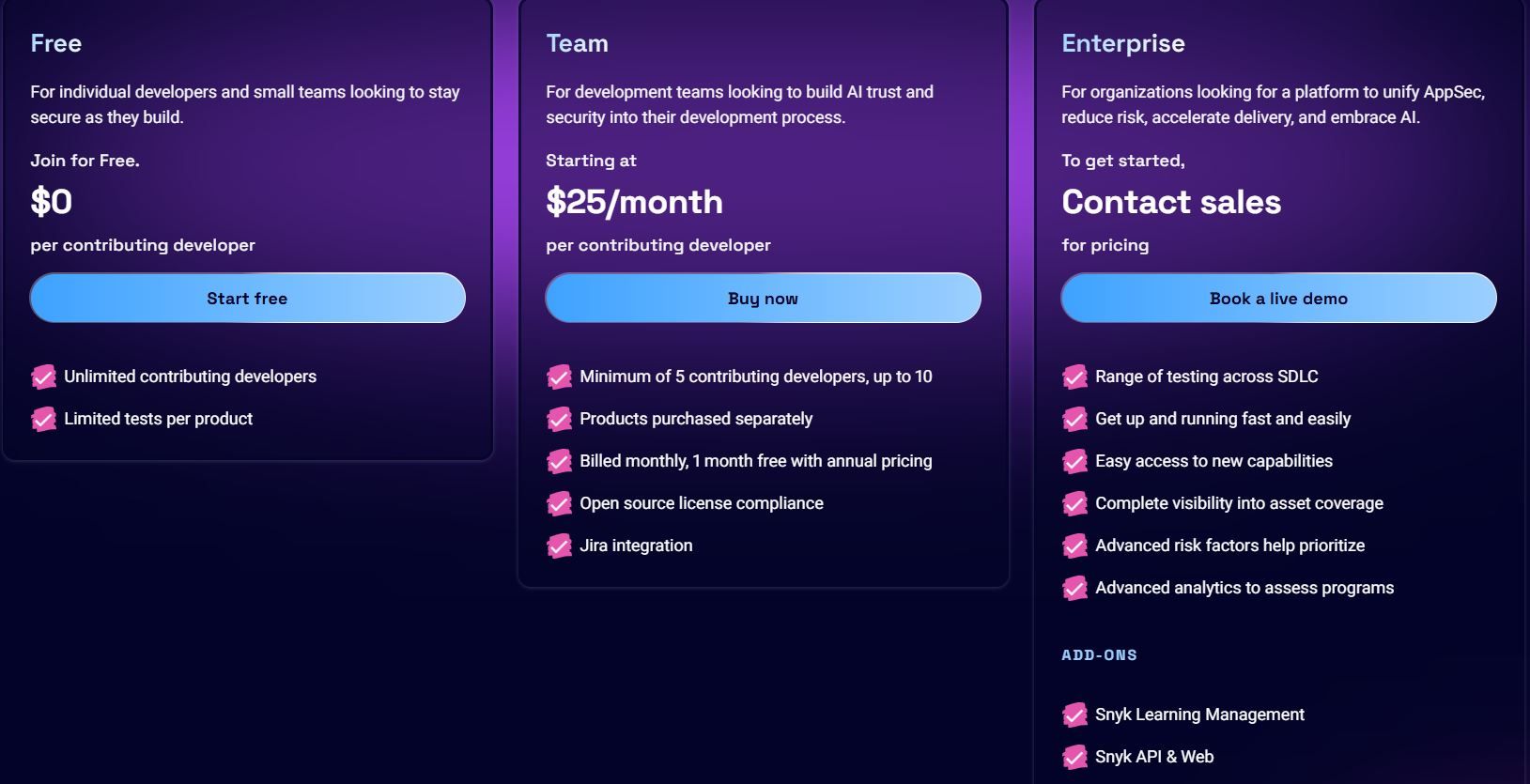Click checkmark icon next to Limited tests per product
This screenshot has width=1530, height=784.
point(43,419)
